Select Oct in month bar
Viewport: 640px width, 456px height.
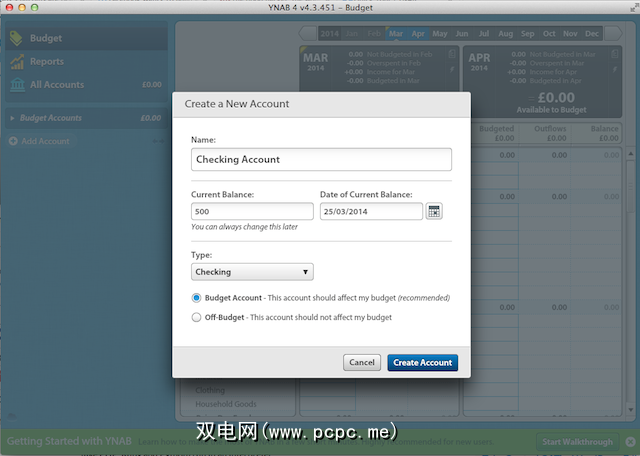pyautogui.click(x=549, y=33)
